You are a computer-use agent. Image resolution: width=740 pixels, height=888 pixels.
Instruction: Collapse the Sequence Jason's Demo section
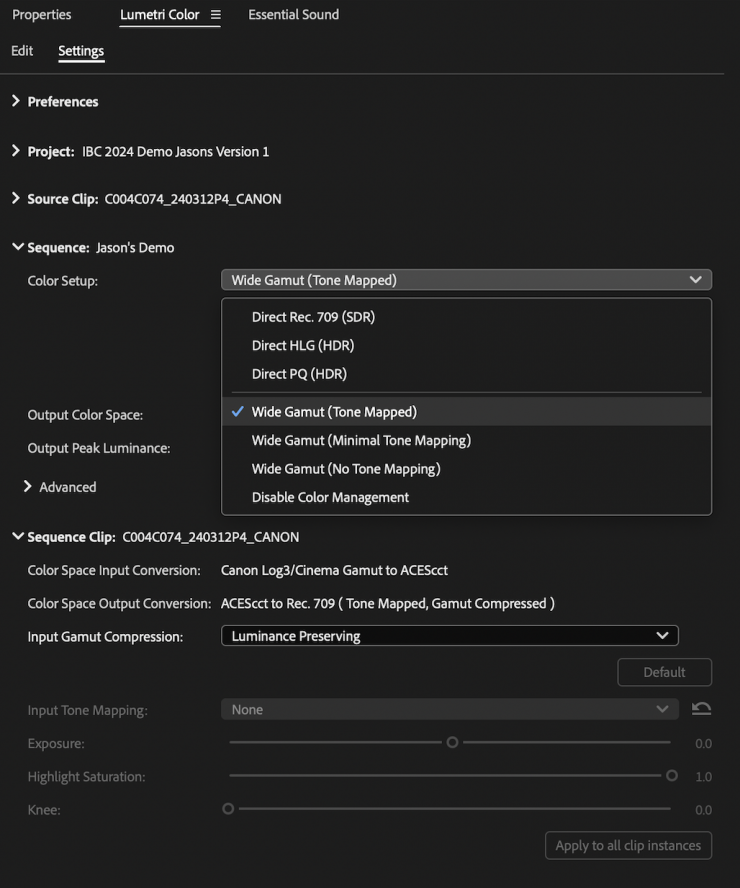point(16,247)
